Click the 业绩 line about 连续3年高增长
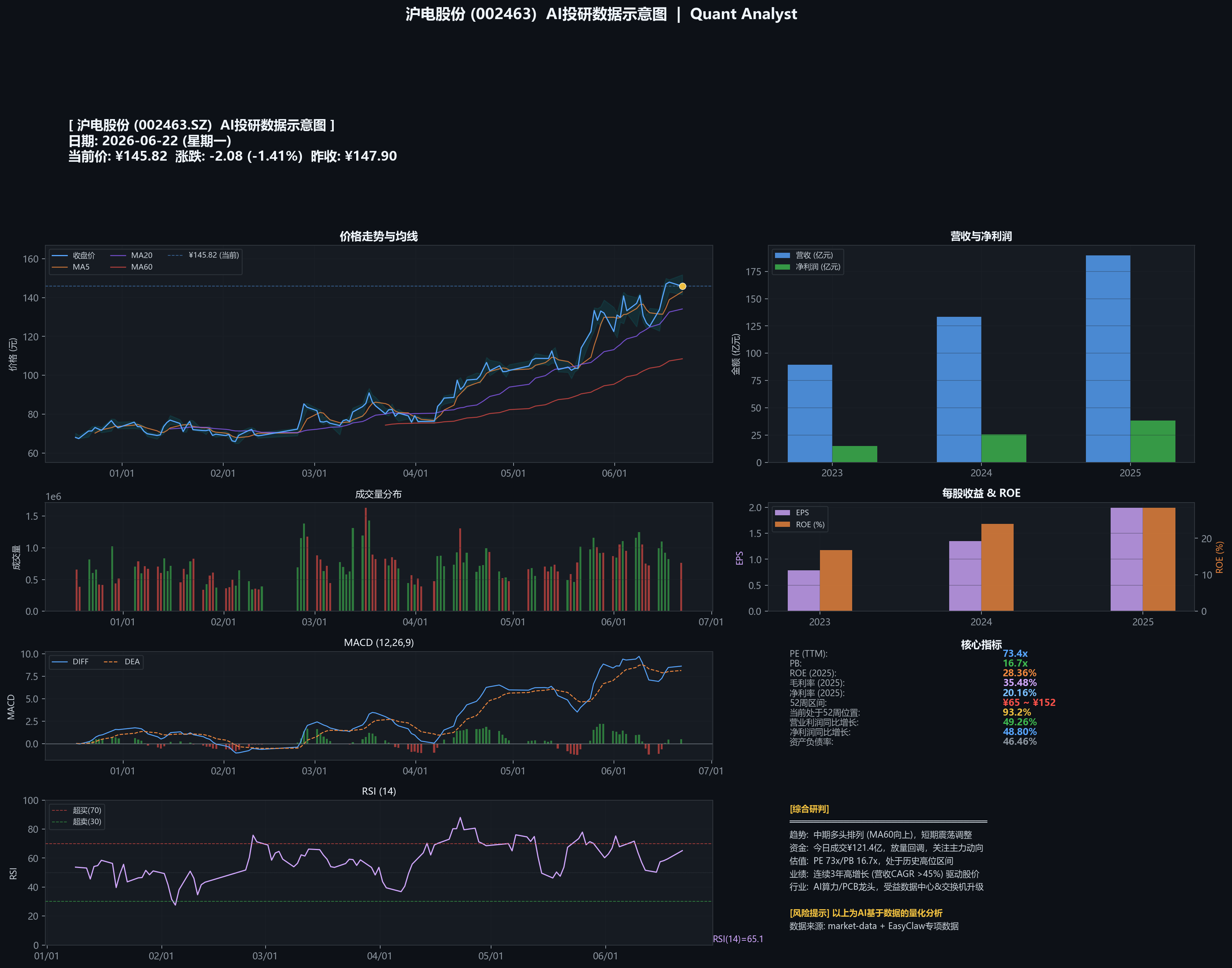The width and height of the screenshot is (1232, 968). pyautogui.click(x=884, y=874)
